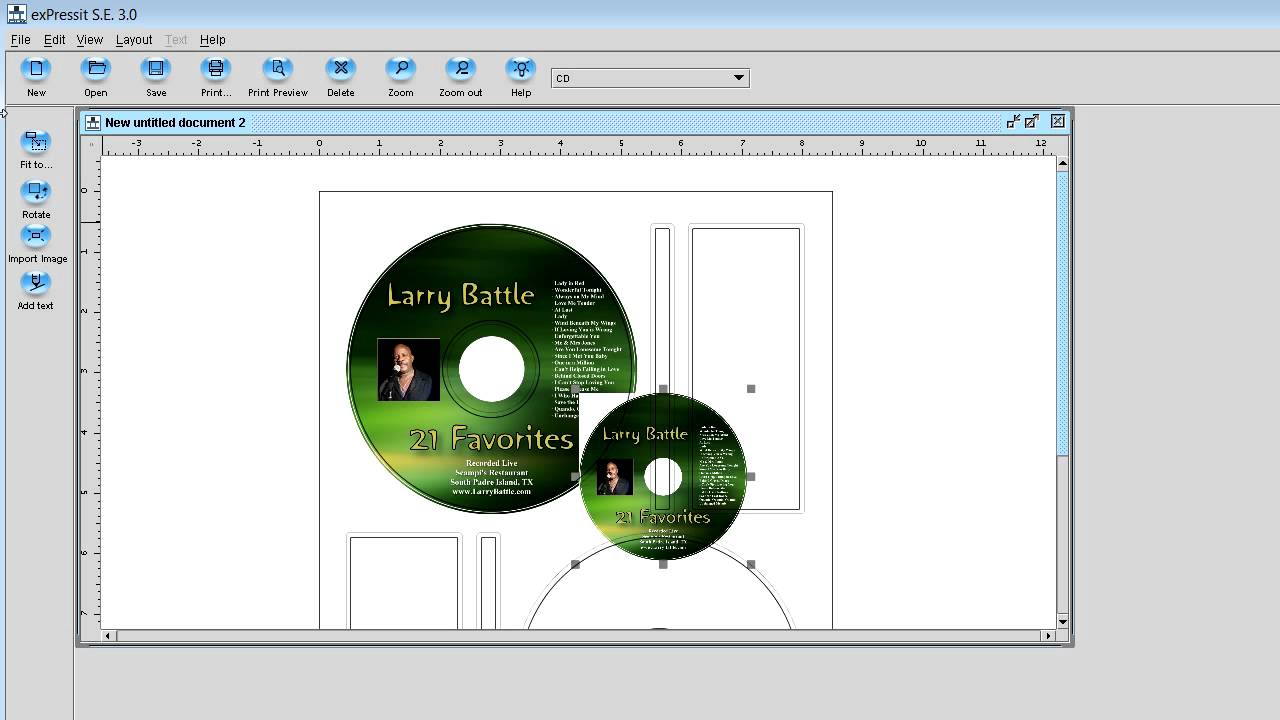Screen dimensions: 1280x720
Task: Open the Help menu
Action: pos(213,40)
